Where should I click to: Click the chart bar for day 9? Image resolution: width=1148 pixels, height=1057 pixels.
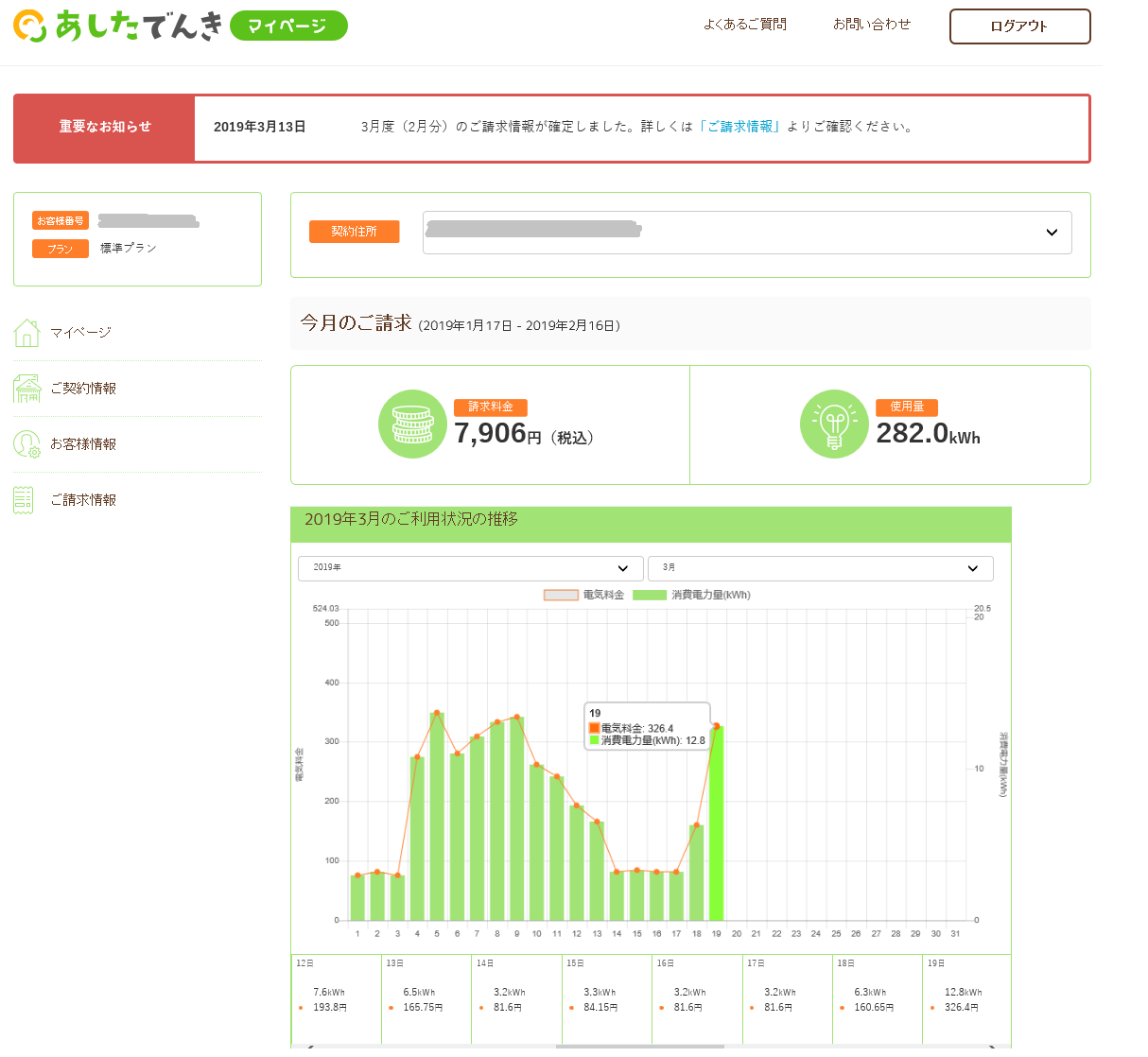[517, 819]
